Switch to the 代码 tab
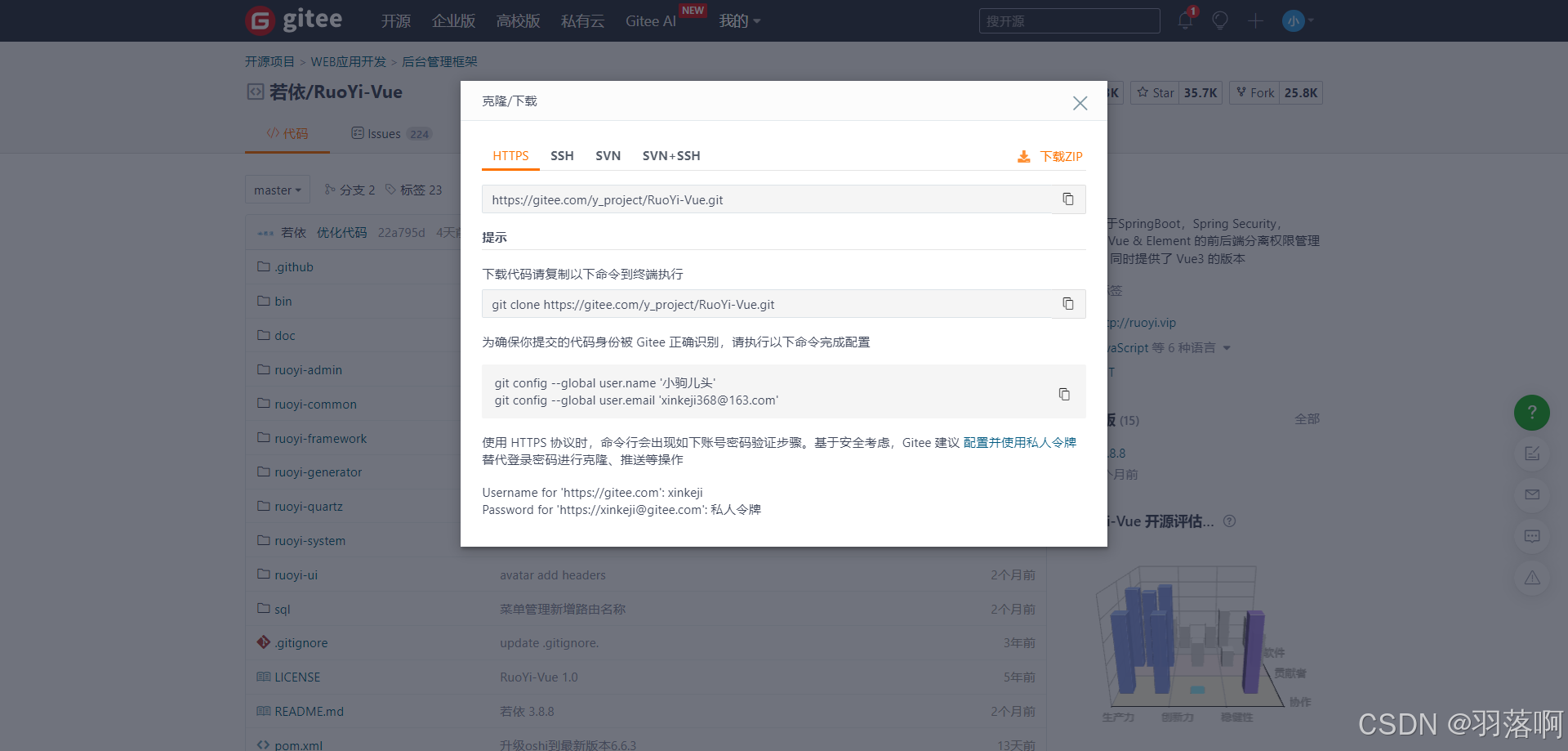Image resolution: width=1568 pixels, height=751 pixels. [287, 133]
